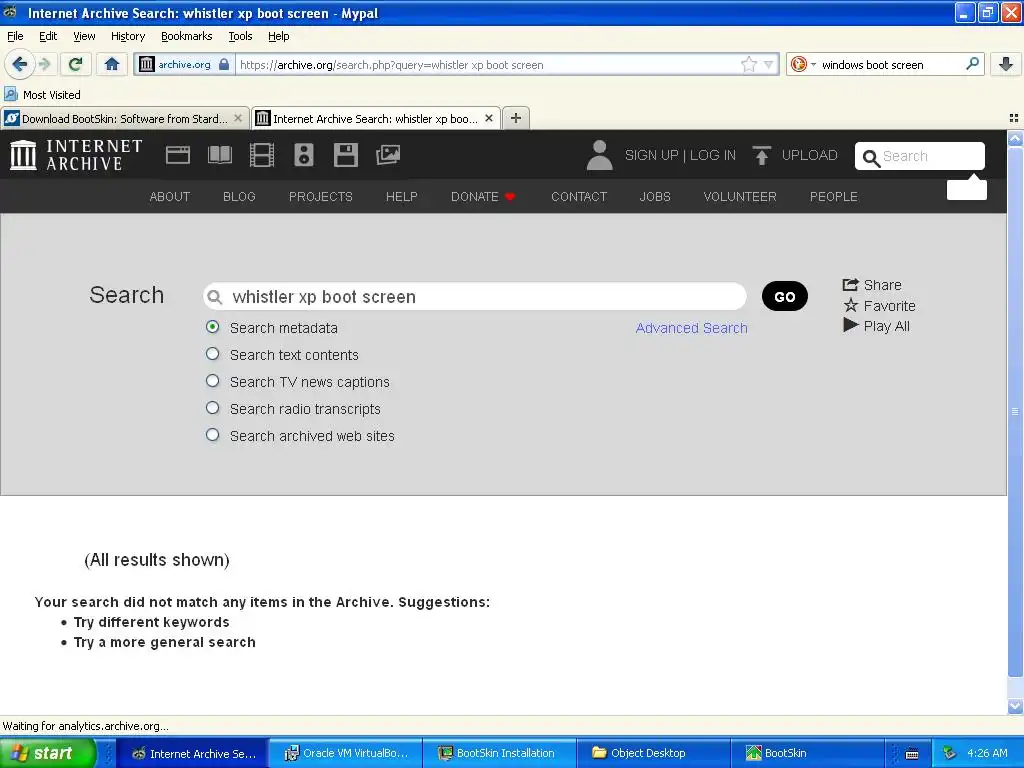
Task: Open the Downloads arrow button
Action: [1006, 64]
